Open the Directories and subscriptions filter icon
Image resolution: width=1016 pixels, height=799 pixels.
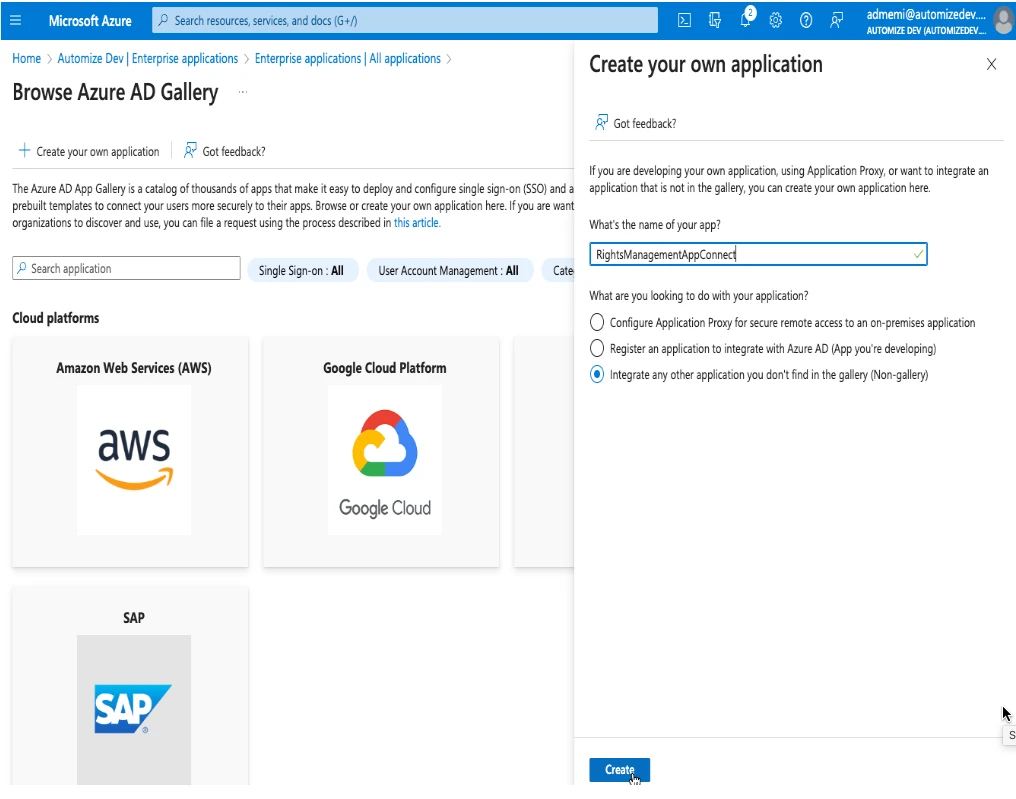pyautogui.click(x=714, y=20)
